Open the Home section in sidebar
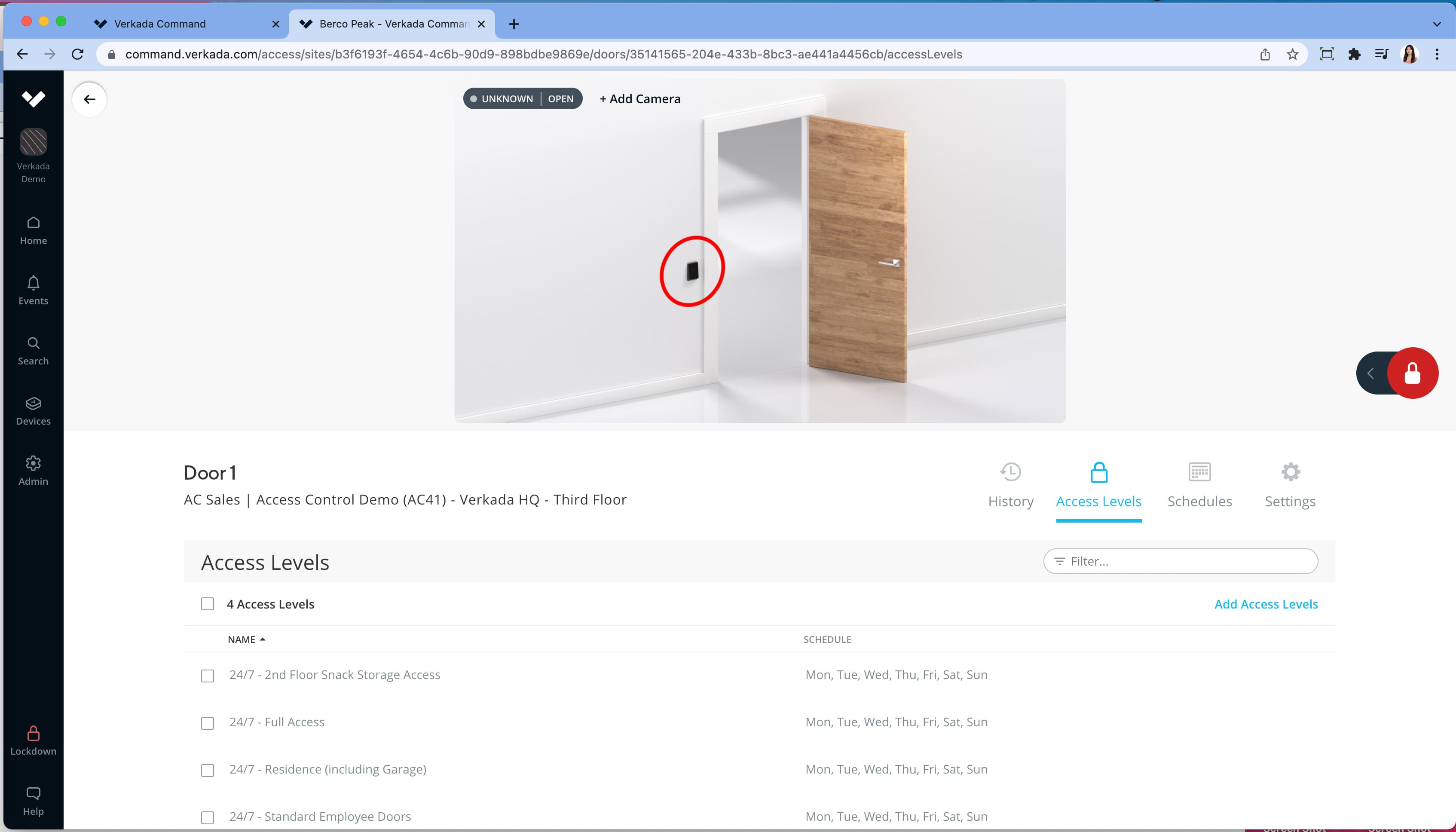1456x832 pixels. [33, 230]
